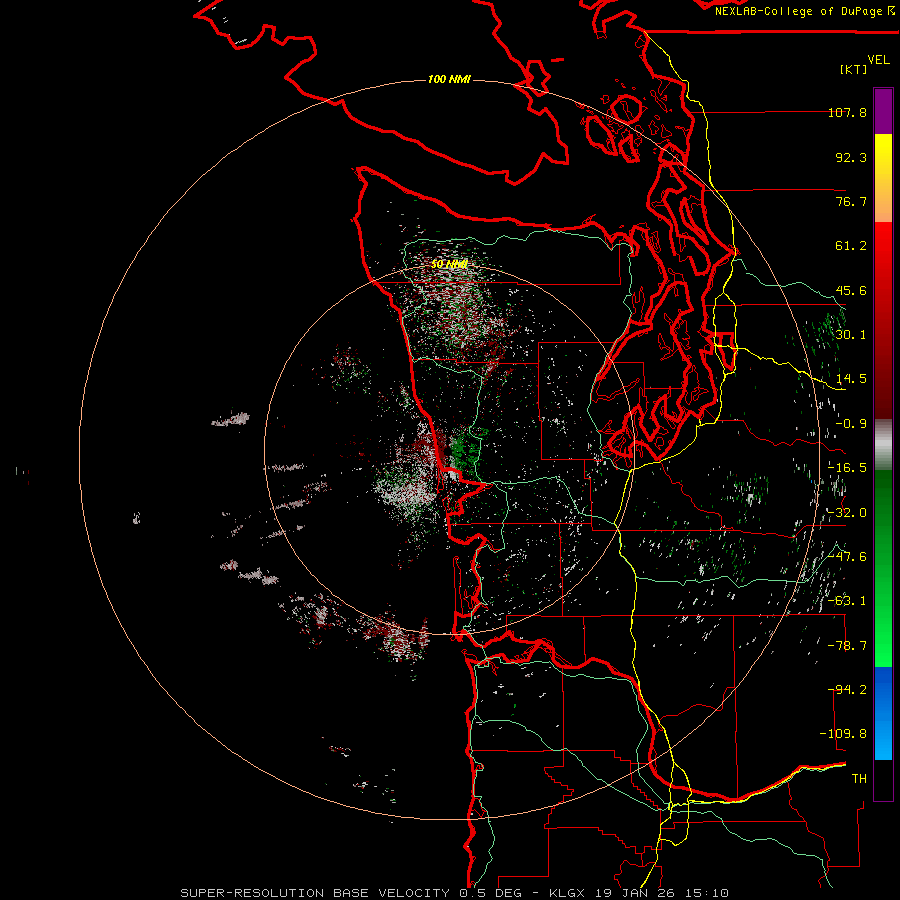Image resolution: width=900 pixels, height=900 pixels.
Task: Select the 61.2 legend value
Action: tap(851, 246)
